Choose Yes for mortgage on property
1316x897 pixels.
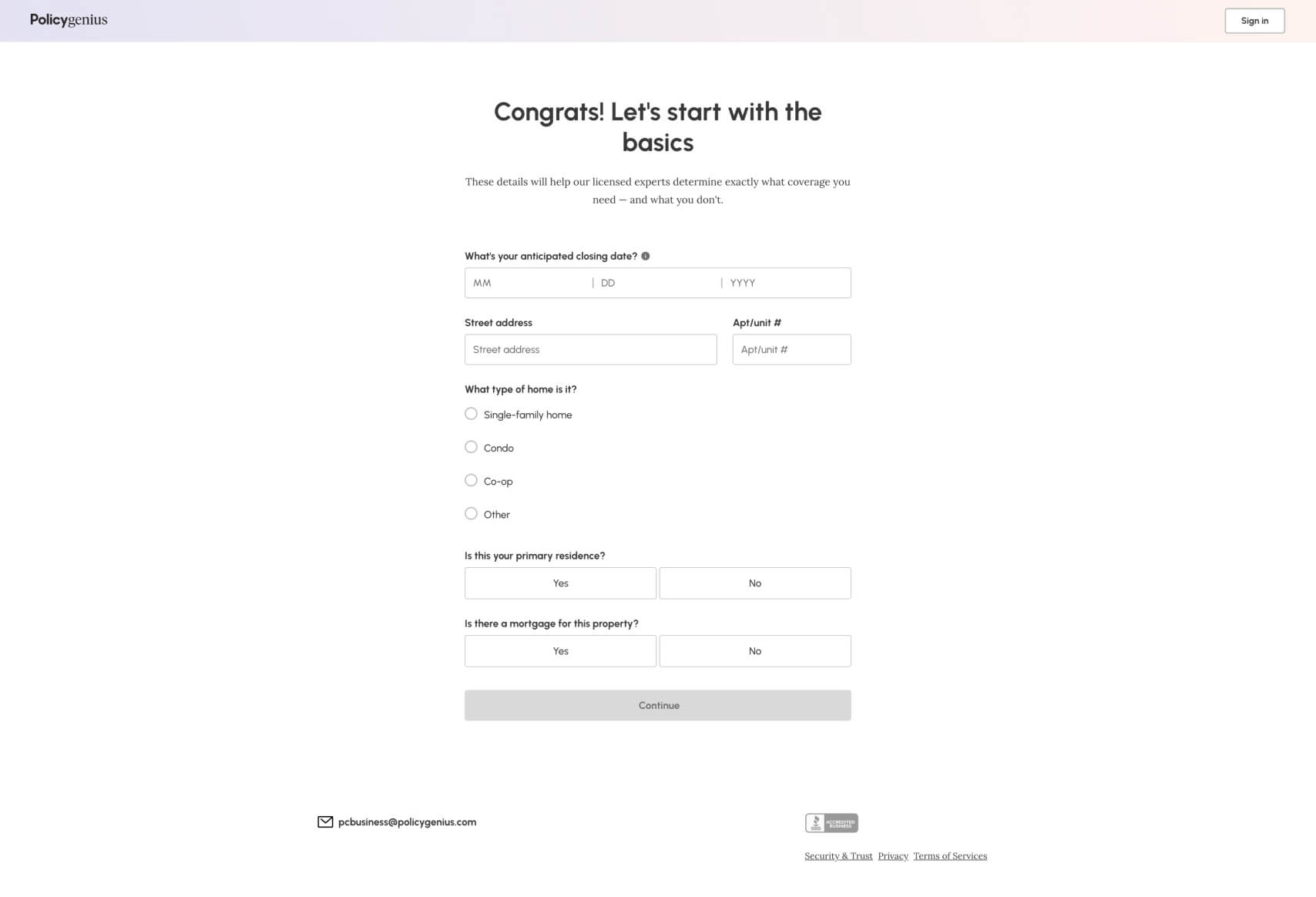561,651
